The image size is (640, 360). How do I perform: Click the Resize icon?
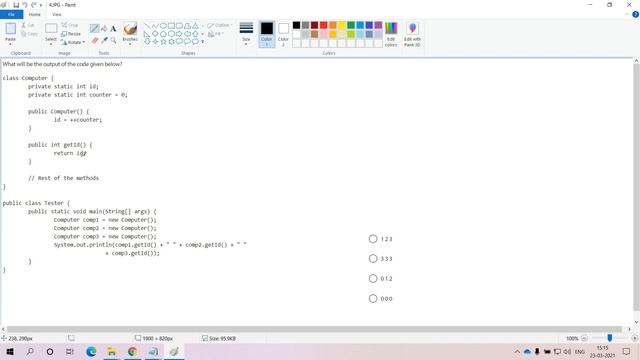(x=64, y=34)
